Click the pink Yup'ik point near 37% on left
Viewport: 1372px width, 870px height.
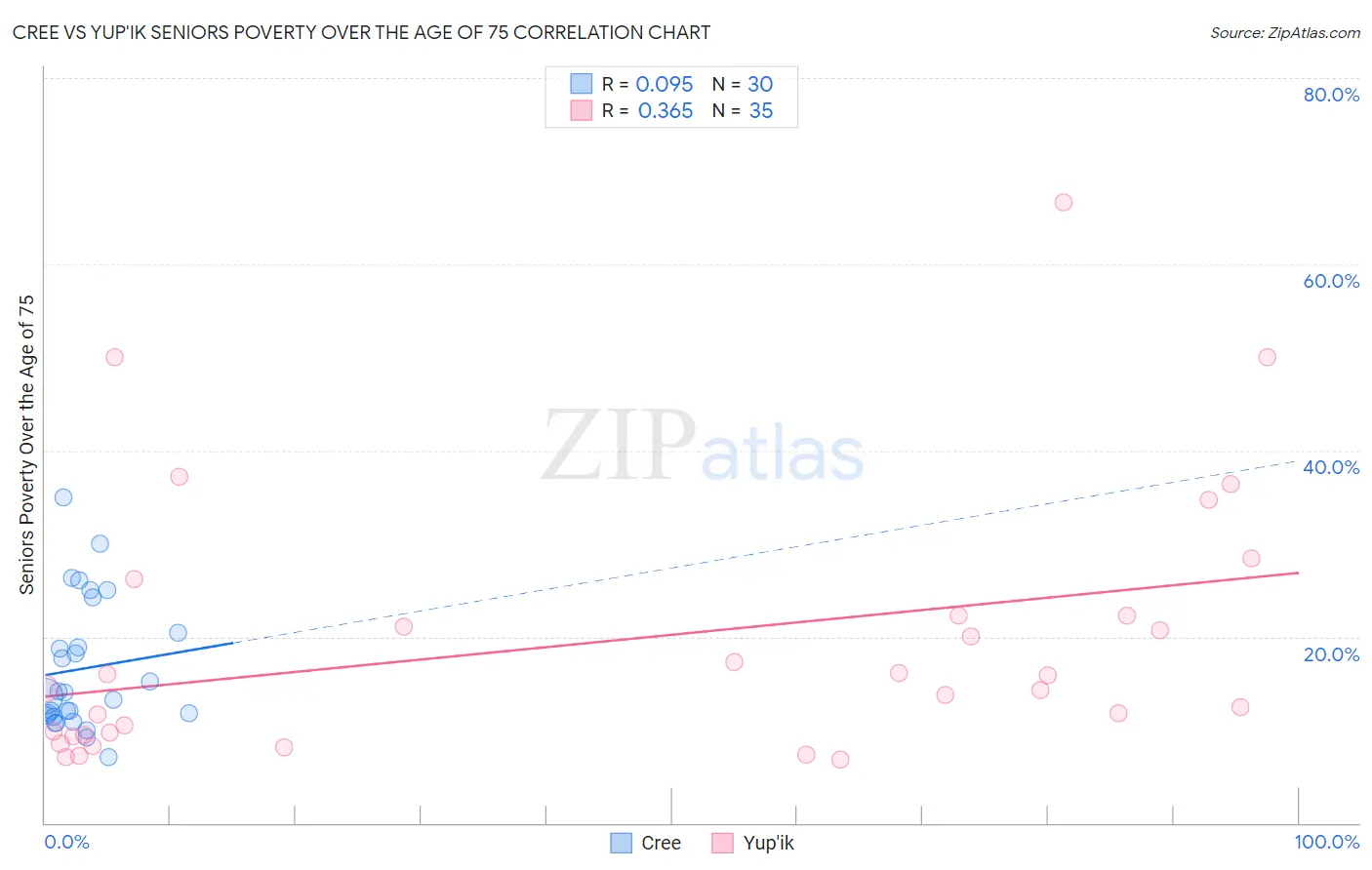(x=179, y=477)
